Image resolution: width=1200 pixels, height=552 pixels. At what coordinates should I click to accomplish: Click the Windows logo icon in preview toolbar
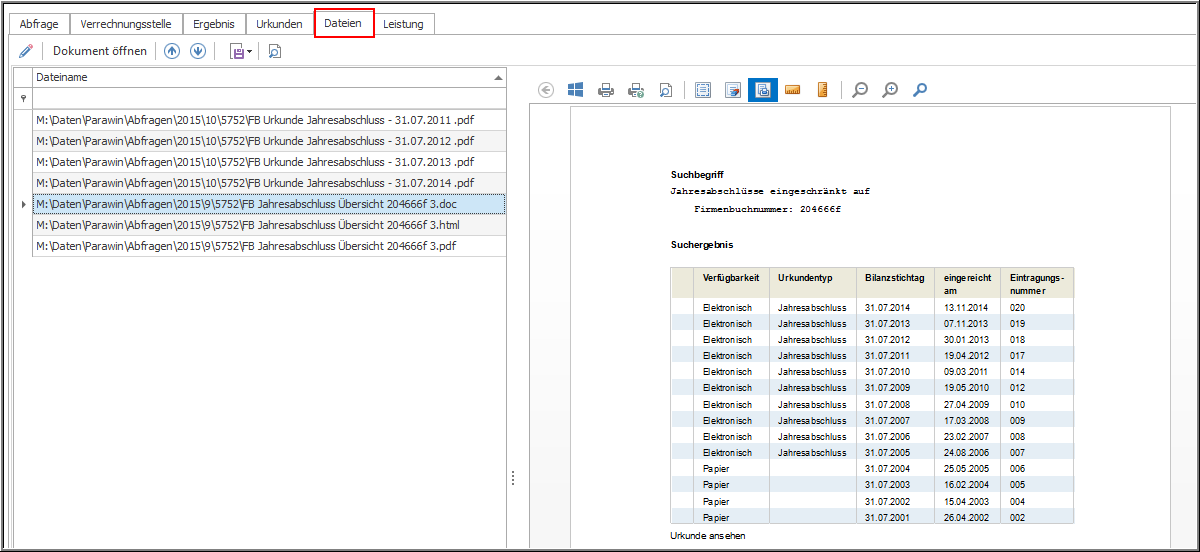pos(575,90)
